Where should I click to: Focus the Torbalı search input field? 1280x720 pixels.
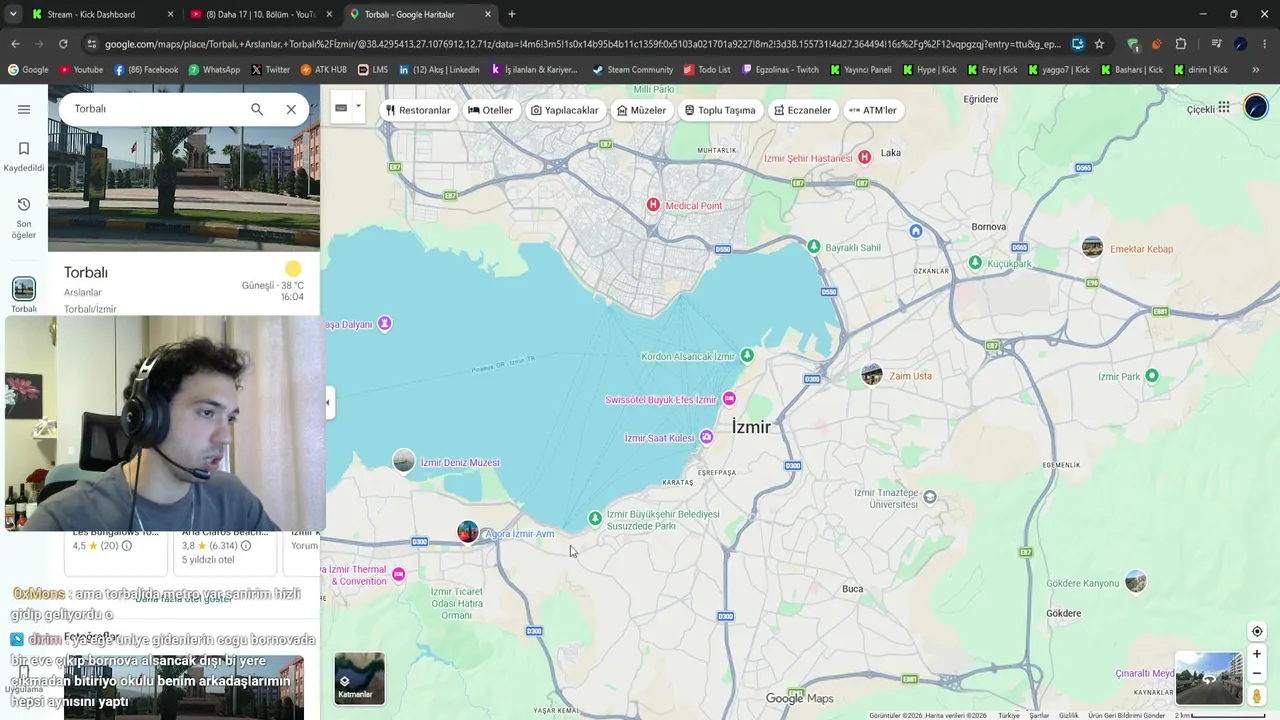(155, 109)
